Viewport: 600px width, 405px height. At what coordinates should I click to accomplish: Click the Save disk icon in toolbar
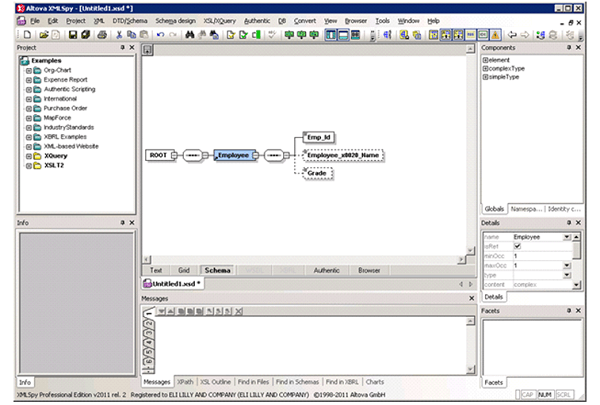[73, 35]
